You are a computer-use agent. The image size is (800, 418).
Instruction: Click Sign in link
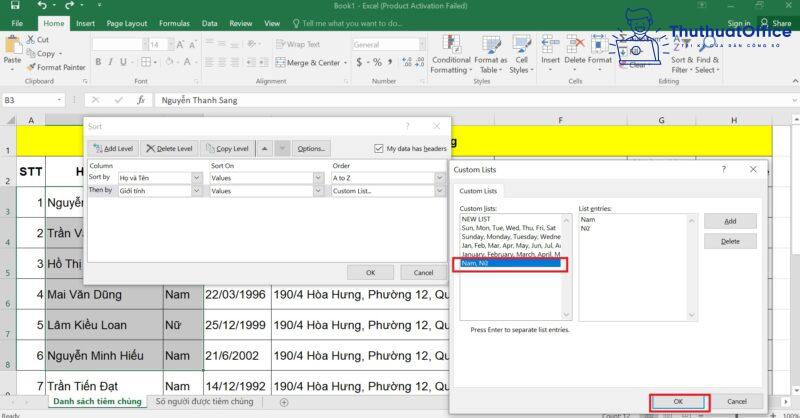739,23
